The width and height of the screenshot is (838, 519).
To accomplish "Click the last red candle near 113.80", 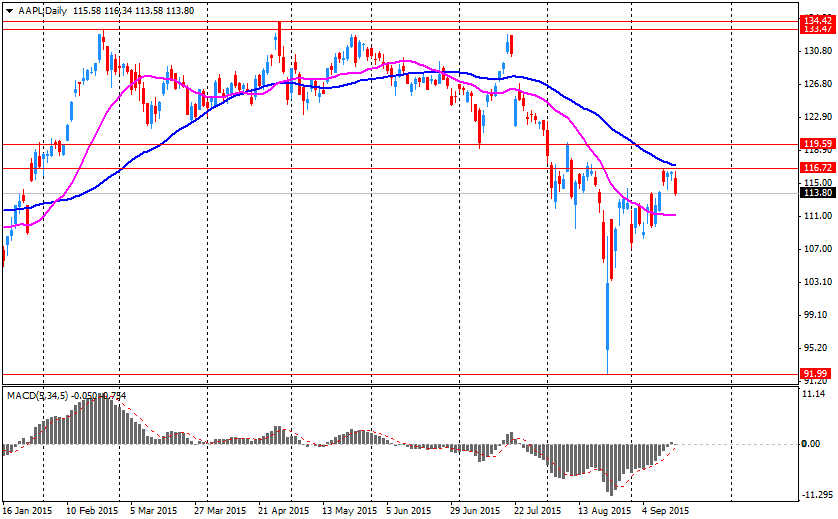I will 676,184.
